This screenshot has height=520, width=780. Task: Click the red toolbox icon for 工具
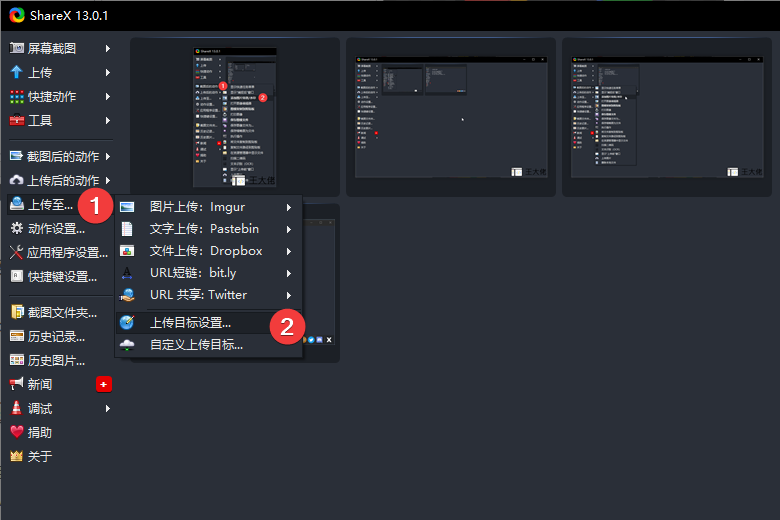(16, 120)
